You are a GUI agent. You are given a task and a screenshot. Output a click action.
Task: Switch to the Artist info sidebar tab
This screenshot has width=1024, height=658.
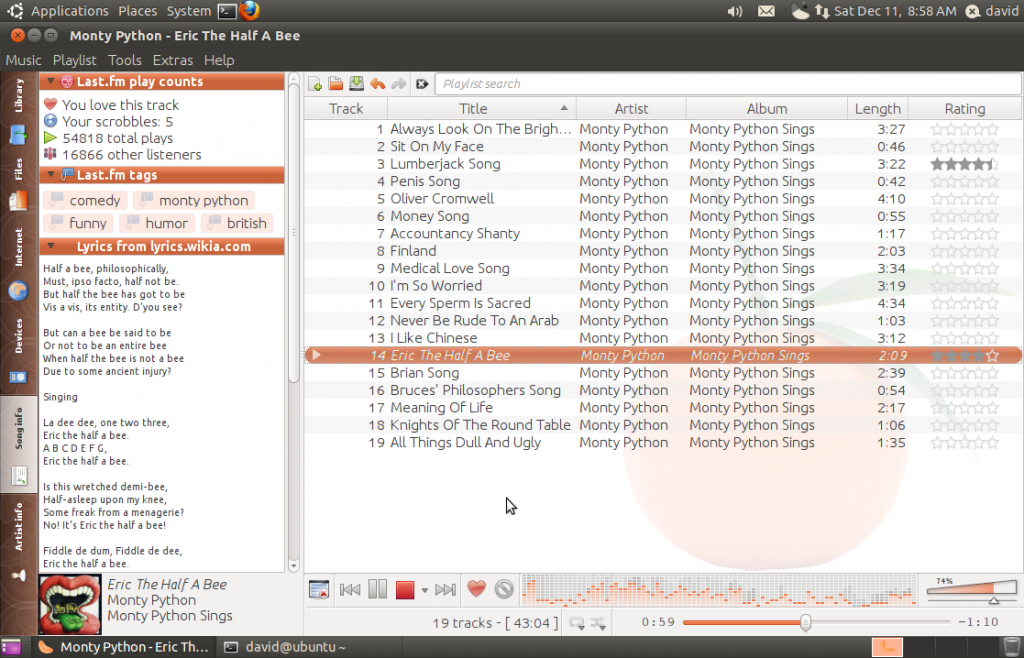tap(16, 524)
